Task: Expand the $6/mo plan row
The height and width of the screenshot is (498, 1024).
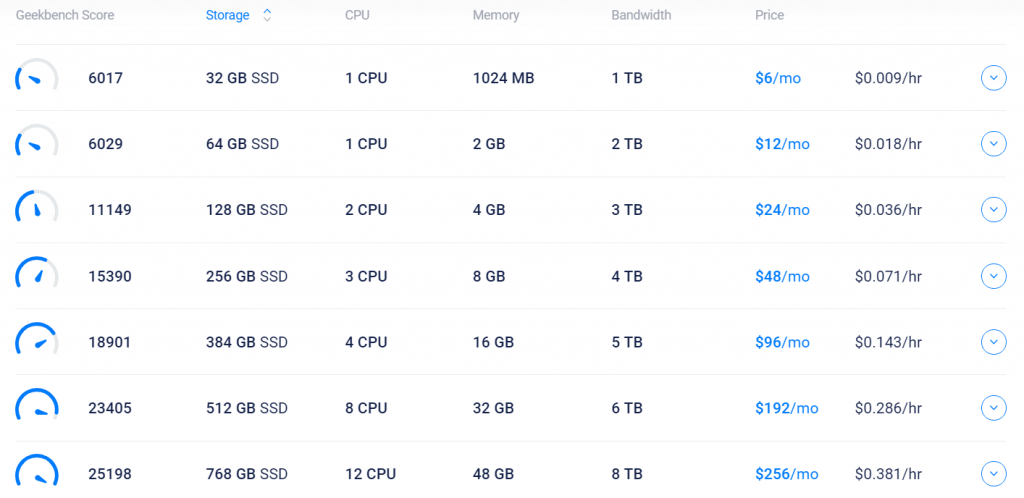Action: pyautogui.click(x=993, y=78)
